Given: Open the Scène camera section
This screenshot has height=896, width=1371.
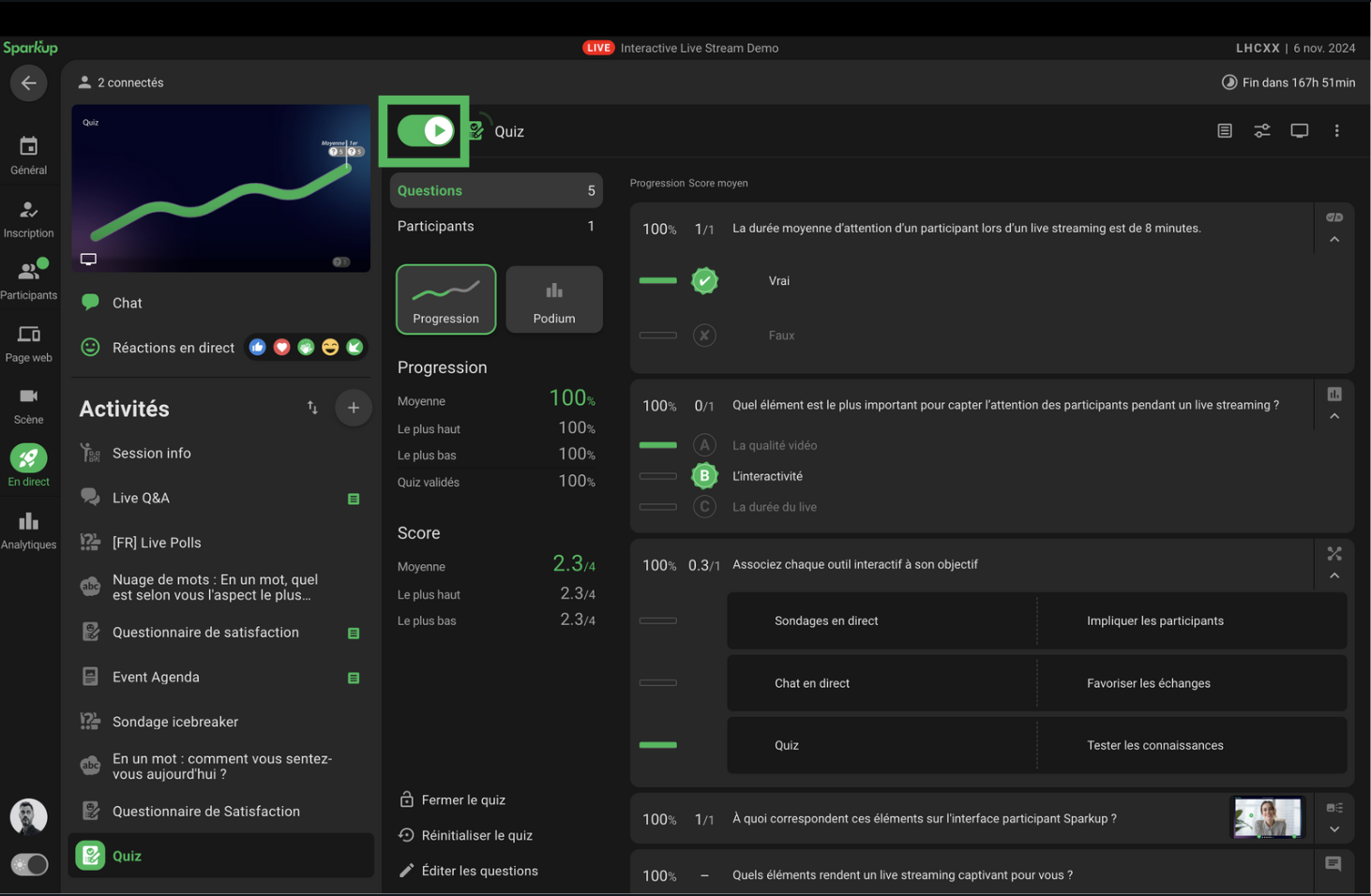Looking at the screenshot, I should coord(28,406).
